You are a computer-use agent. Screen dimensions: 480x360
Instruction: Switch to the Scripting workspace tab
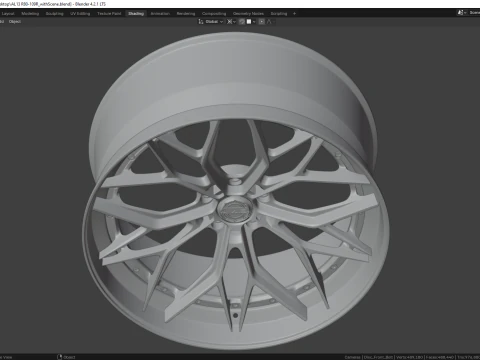pyautogui.click(x=279, y=14)
